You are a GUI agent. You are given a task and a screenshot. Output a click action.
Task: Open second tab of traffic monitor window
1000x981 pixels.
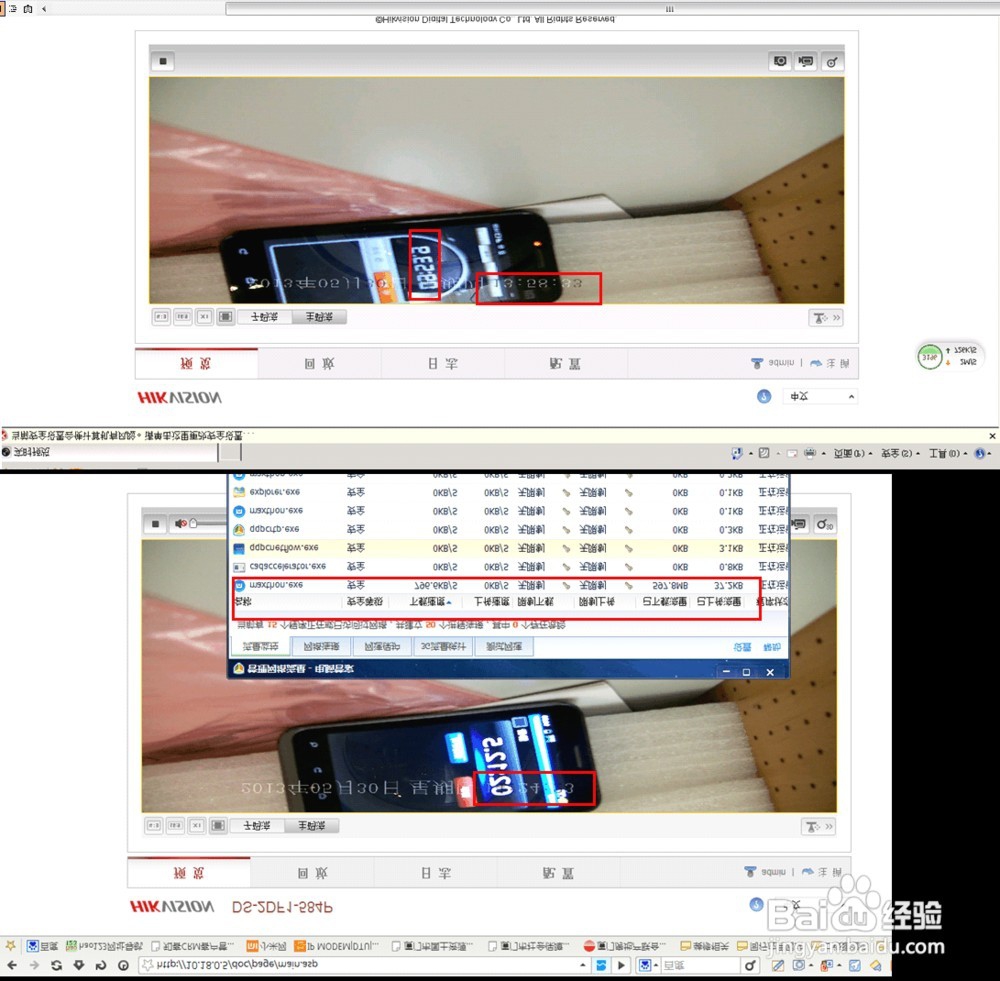pyautogui.click(x=321, y=646)
